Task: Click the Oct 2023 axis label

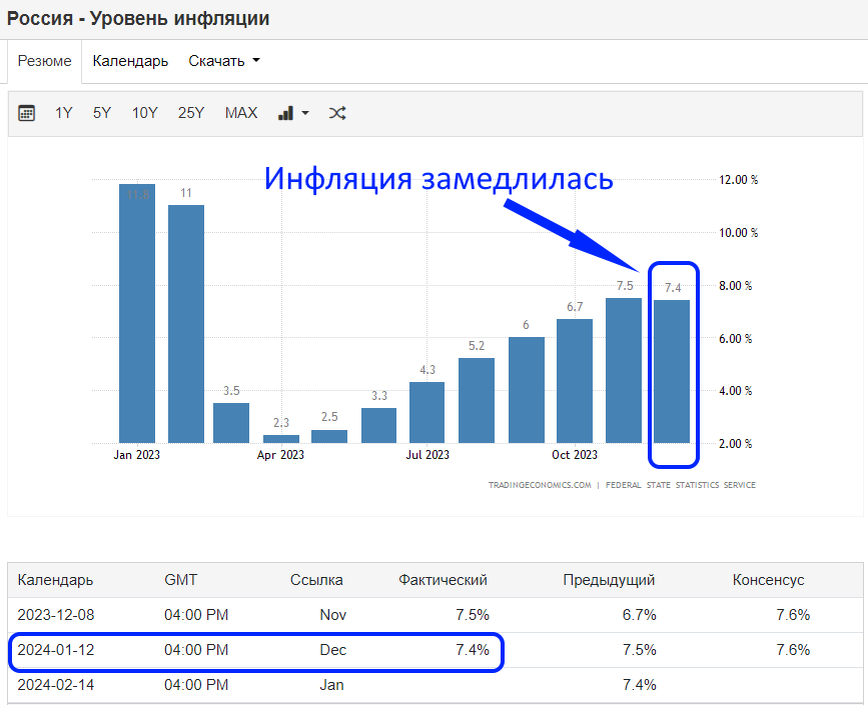Action: 575,455
